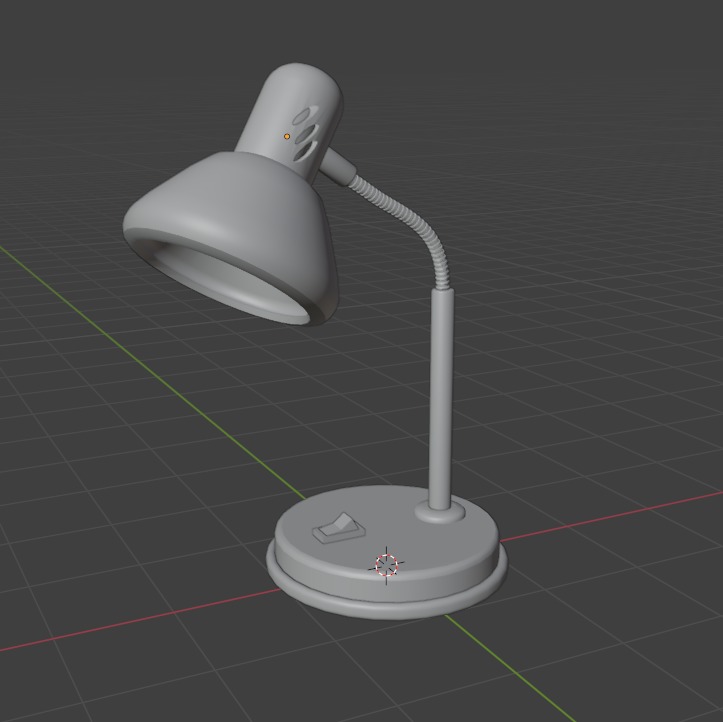This screenshot has height=722, width=723.
Task: Click the middle vent slot on housing
Action: (306, 134)
